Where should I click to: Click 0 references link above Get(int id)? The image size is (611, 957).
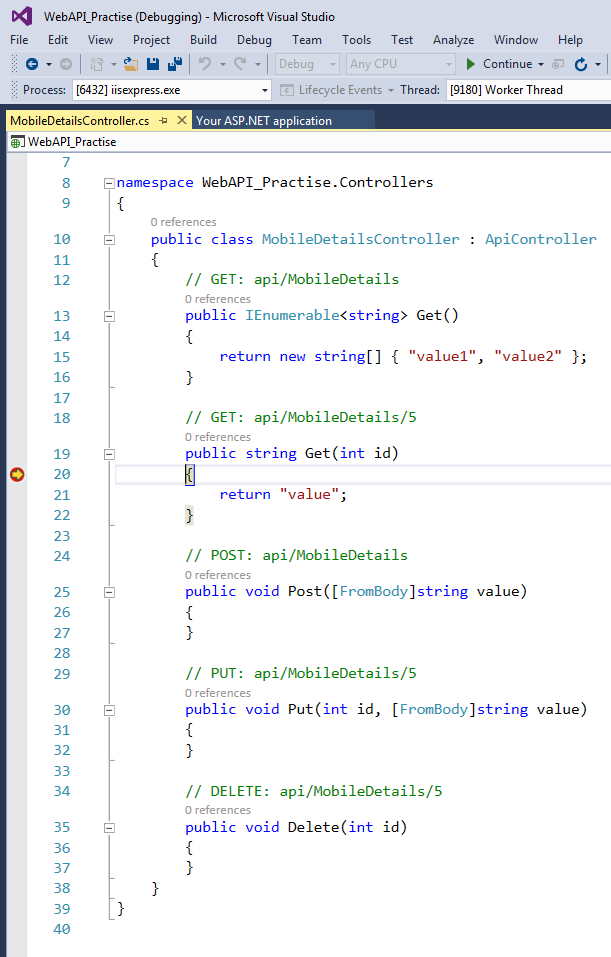tap(218, 437)
